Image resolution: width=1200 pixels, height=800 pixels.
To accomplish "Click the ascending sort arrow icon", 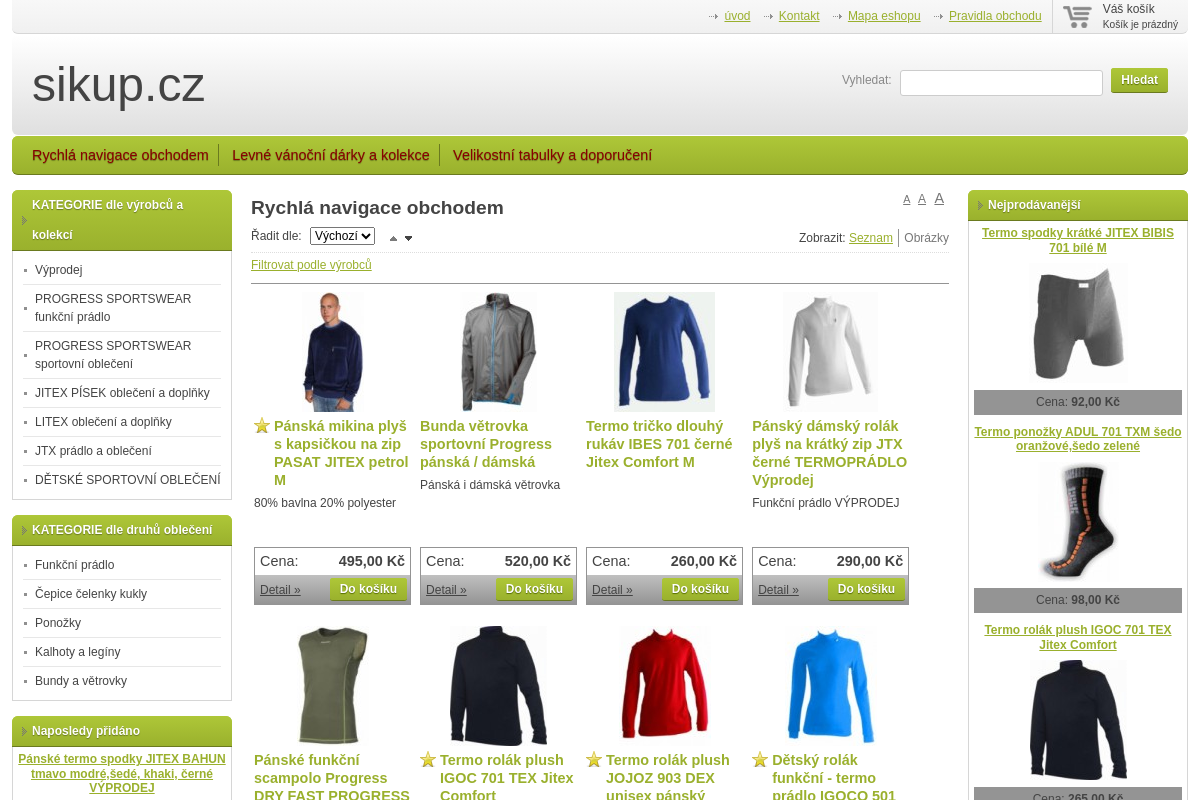I will pyautogui.click(x=393, y=238).
